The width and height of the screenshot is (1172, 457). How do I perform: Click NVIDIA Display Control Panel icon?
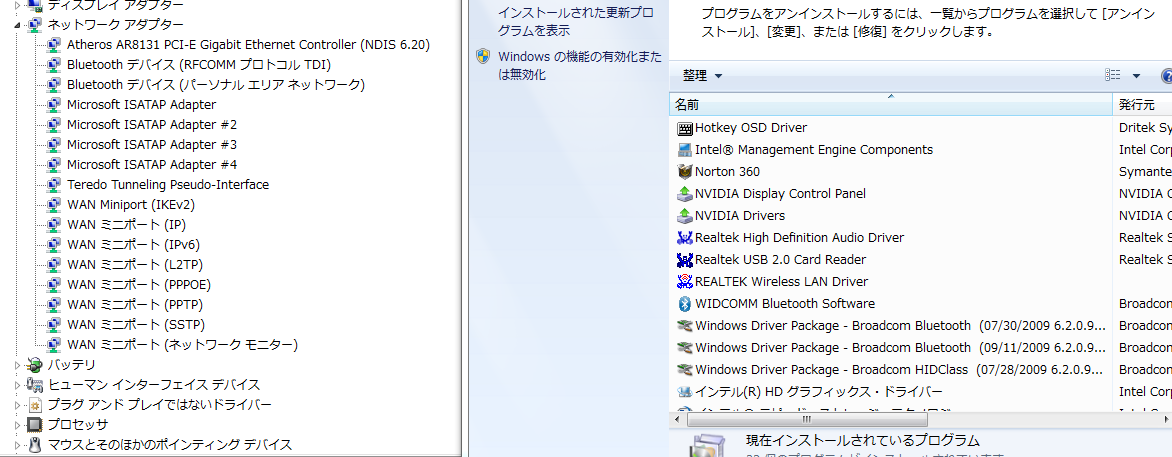(x=685, y=194)
